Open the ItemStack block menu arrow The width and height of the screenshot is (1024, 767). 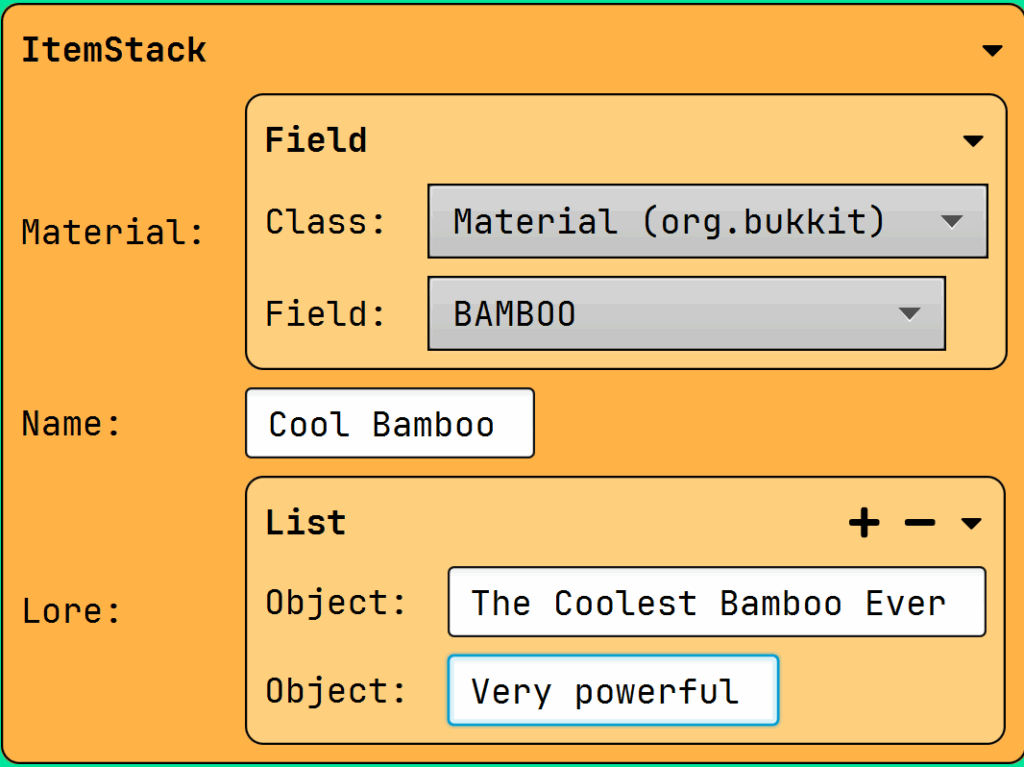click(991, 50)
